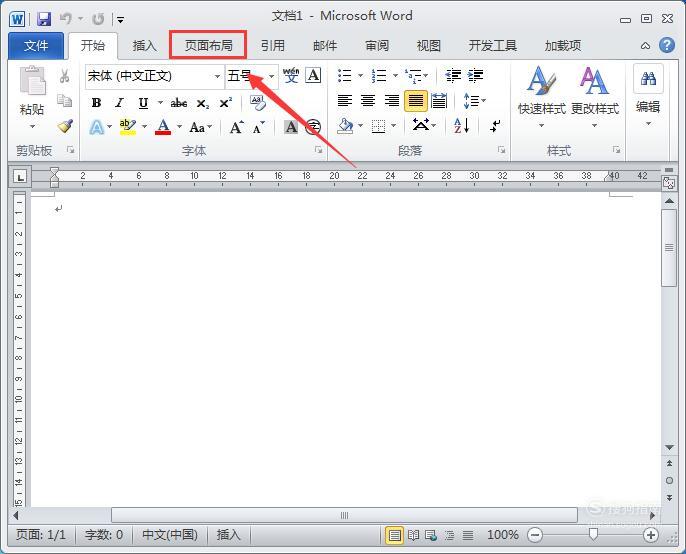
Task: Switch to the 审阅 tab
Action: [x=377, y=45]
